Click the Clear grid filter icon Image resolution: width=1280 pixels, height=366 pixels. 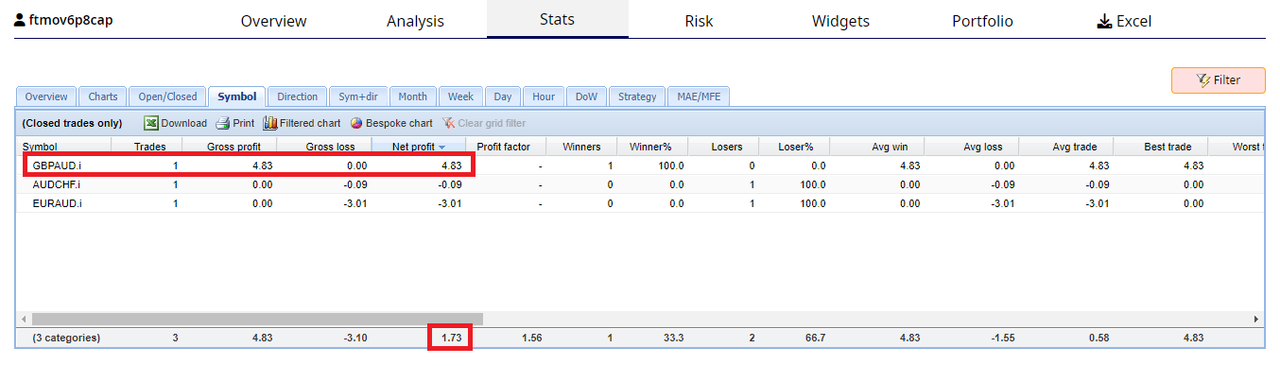(x=449, y=123)
